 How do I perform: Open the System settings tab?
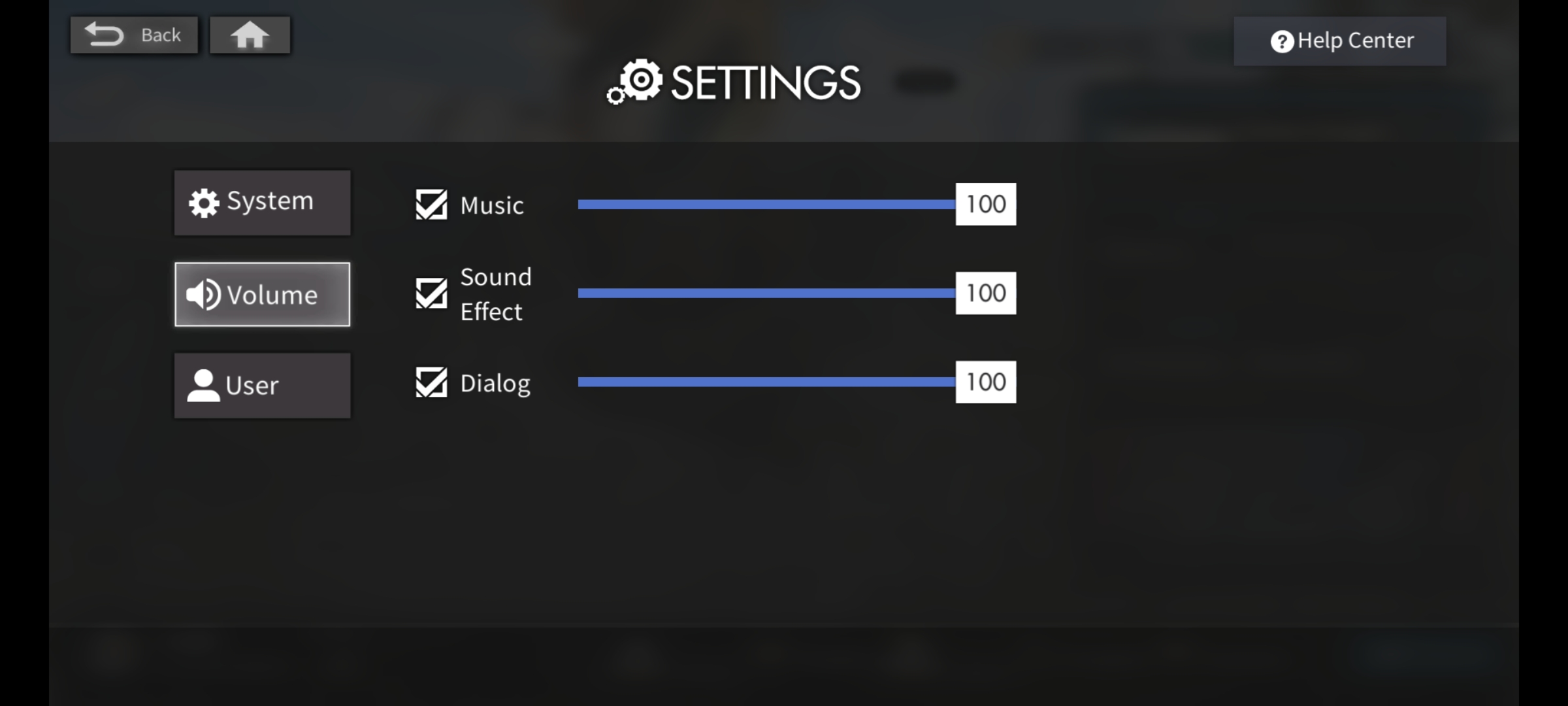[262, 203]
